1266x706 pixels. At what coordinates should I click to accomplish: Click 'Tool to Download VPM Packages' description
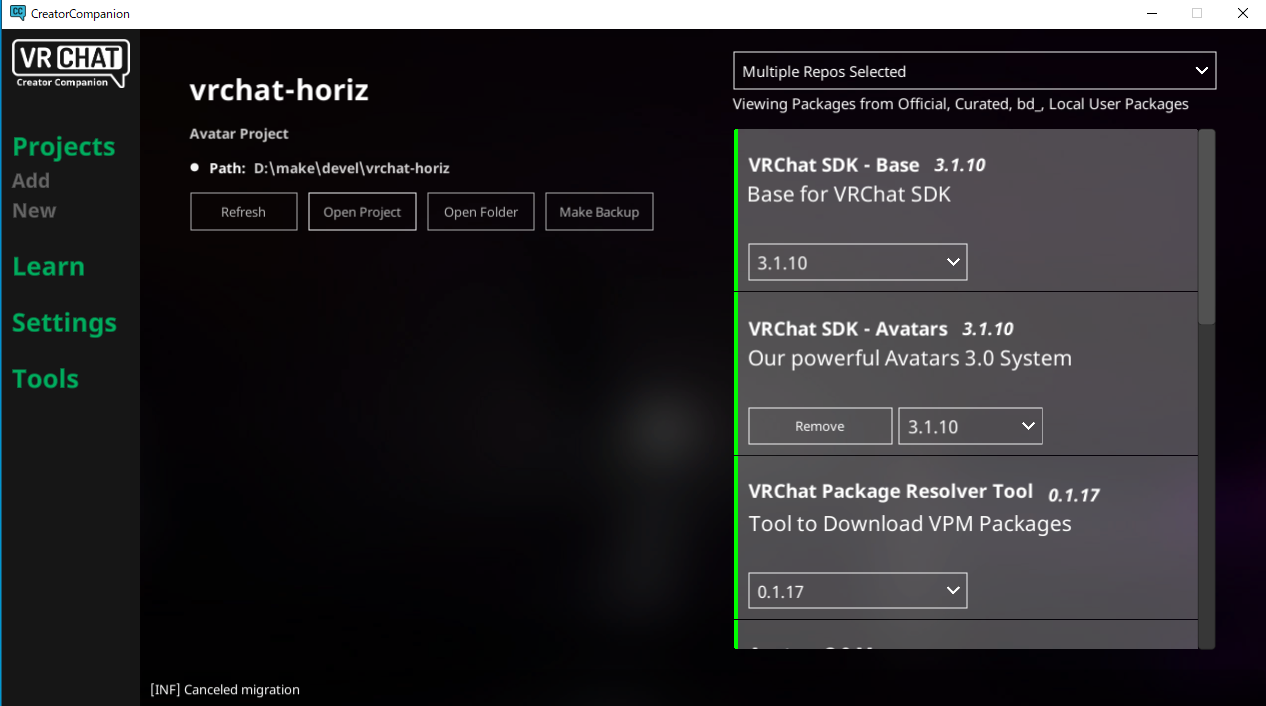click(910, 524)
